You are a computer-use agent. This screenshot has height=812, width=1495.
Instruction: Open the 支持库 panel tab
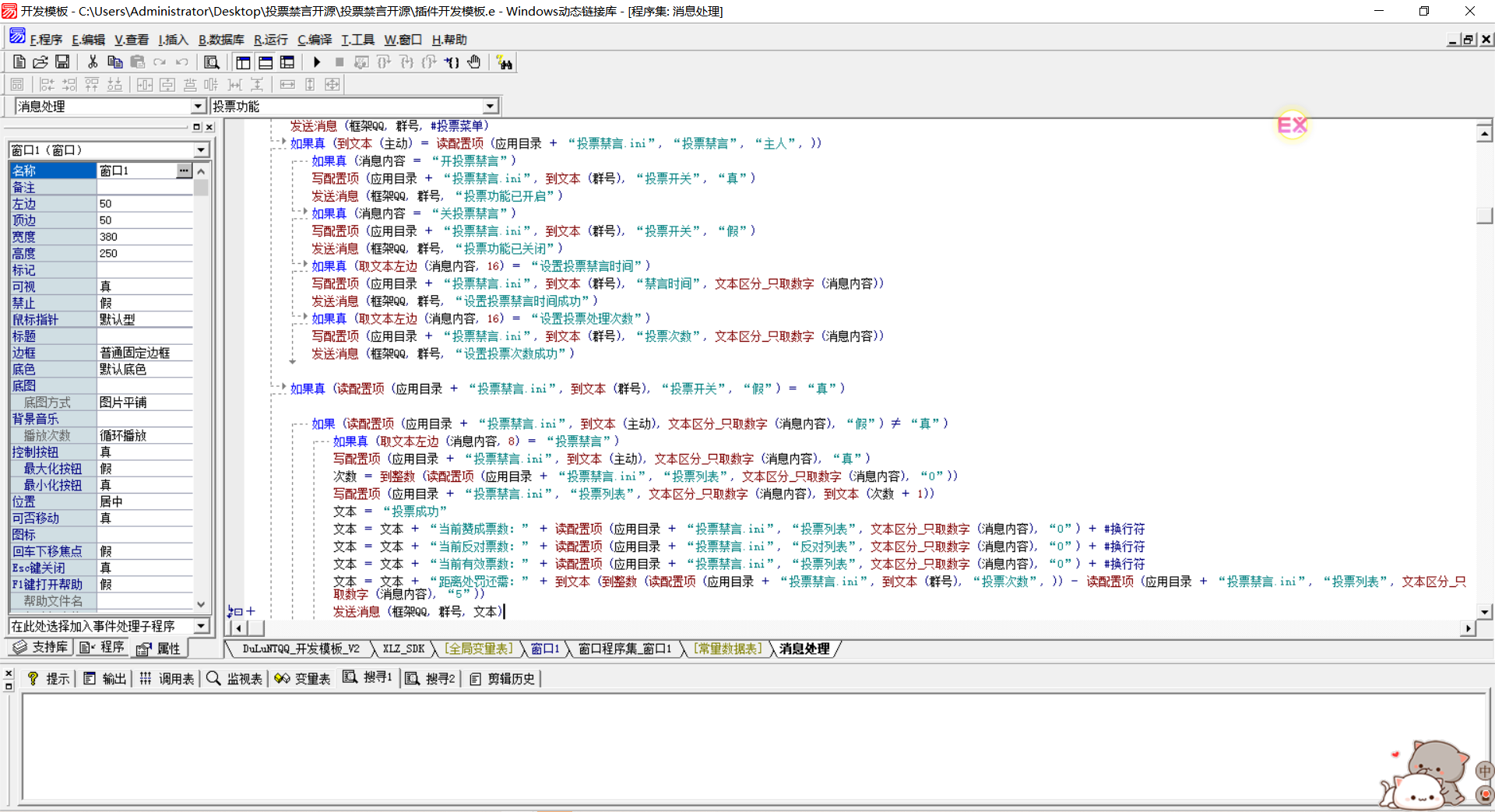[41, 647]
